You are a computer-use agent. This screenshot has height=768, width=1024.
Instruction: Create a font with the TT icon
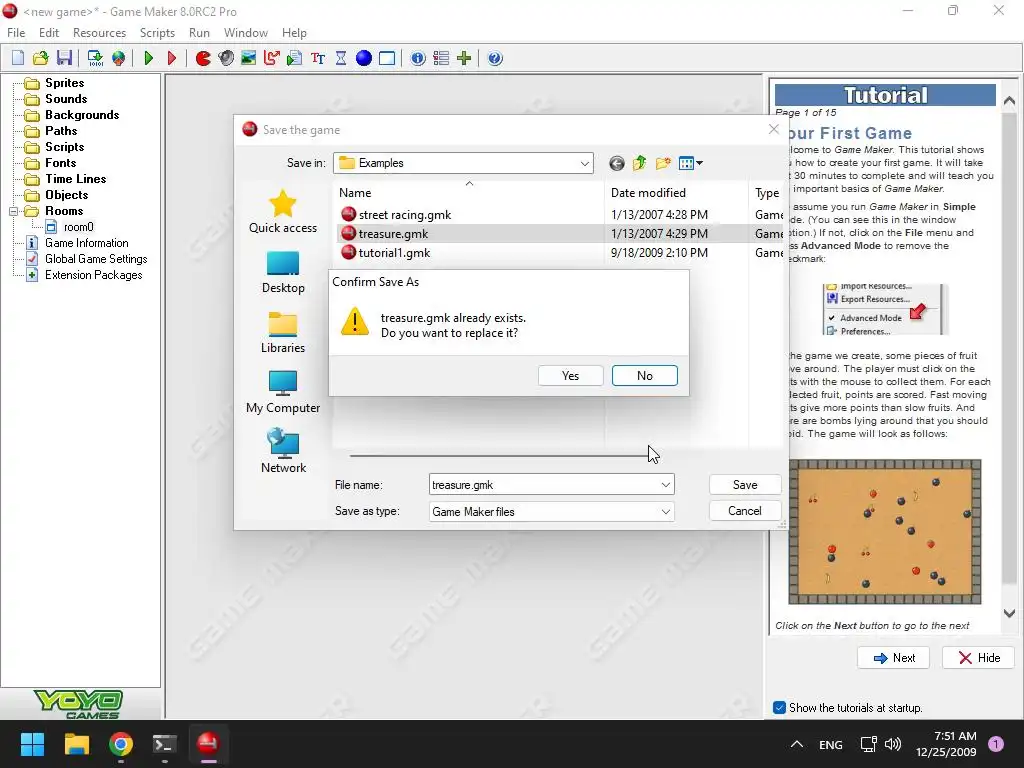pyautogui.click(x=318, y=58)
